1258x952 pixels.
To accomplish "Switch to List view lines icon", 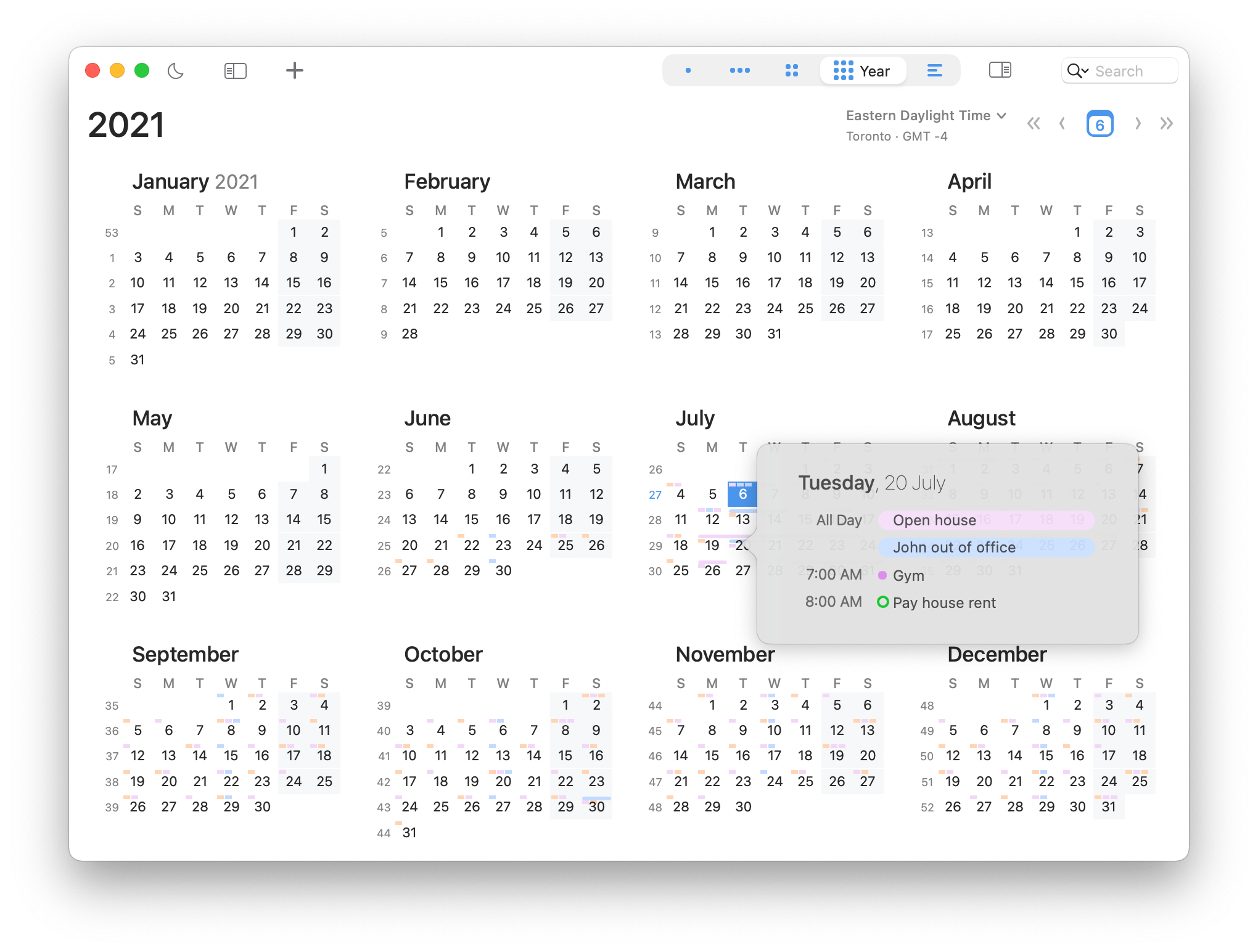I will [x=934, y=71].
